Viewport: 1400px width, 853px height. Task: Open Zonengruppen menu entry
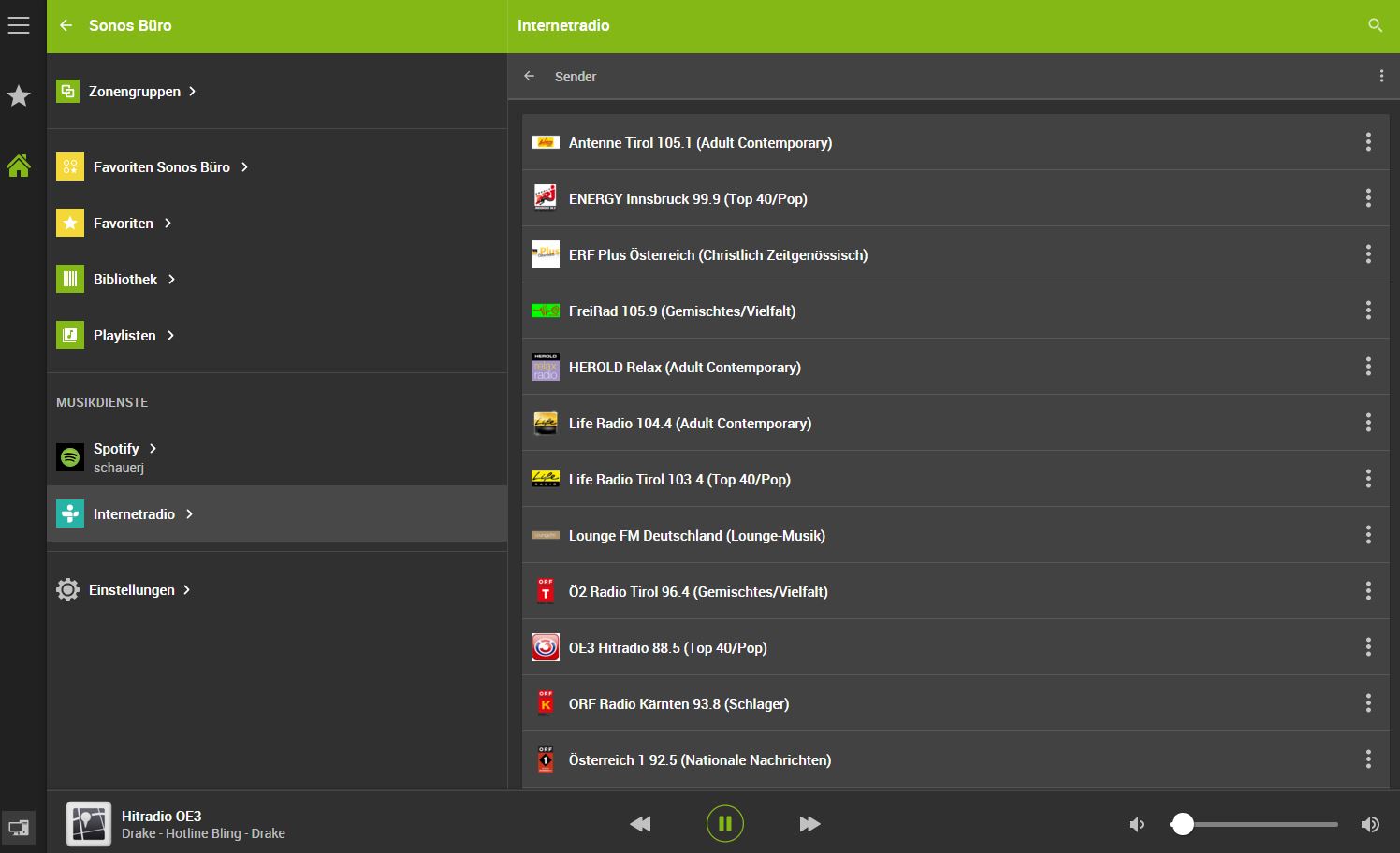(x=277, y=91)
